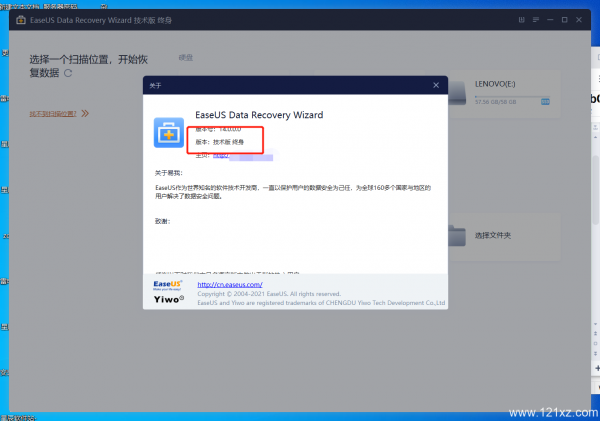Image resolution: width=600 pixels, height=421 pixels.
Task: Click the EaseUS Data Recovery Wizard heading
Action: click(259, 115)
